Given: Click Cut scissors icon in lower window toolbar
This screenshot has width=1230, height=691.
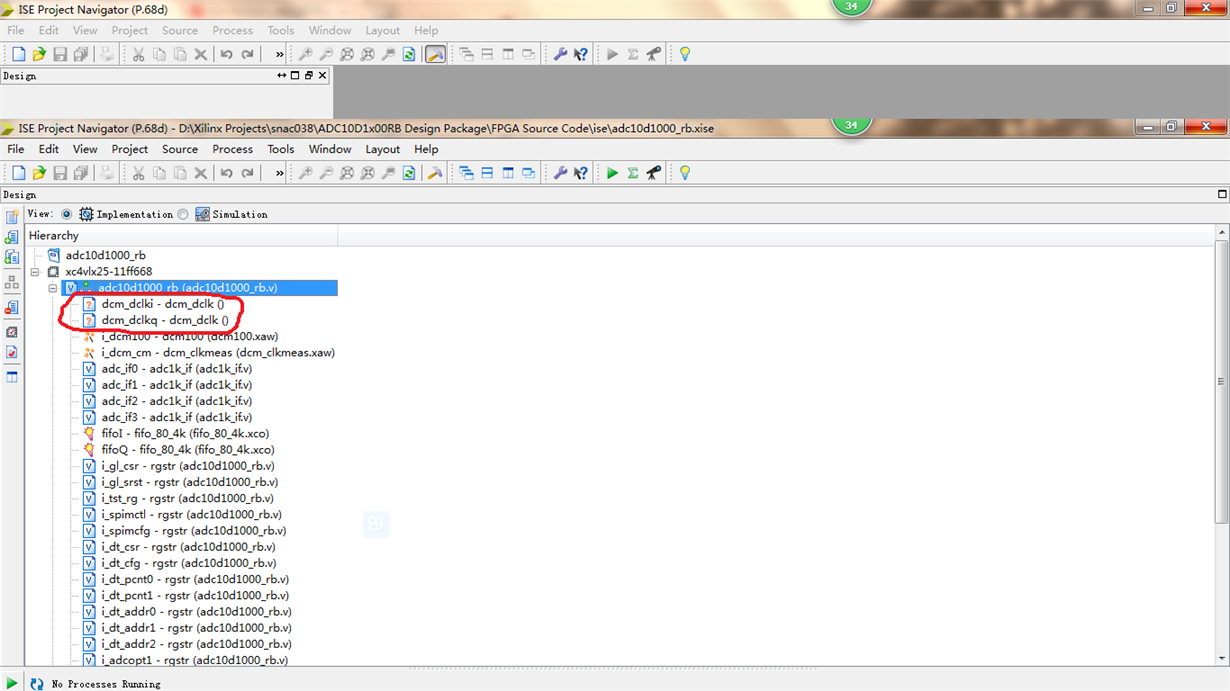Looking at the screenshot, I should pyautogui.click(x=139, y=173).
